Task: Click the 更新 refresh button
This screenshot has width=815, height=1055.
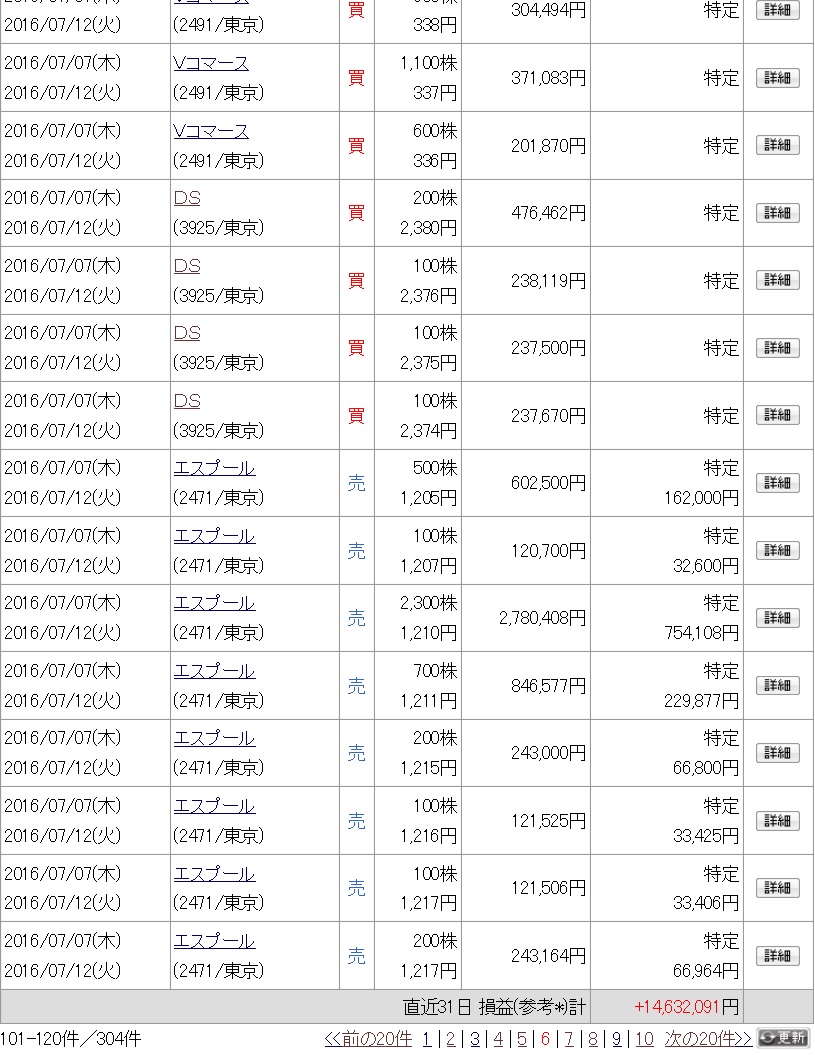Action: coord(784,1038)
